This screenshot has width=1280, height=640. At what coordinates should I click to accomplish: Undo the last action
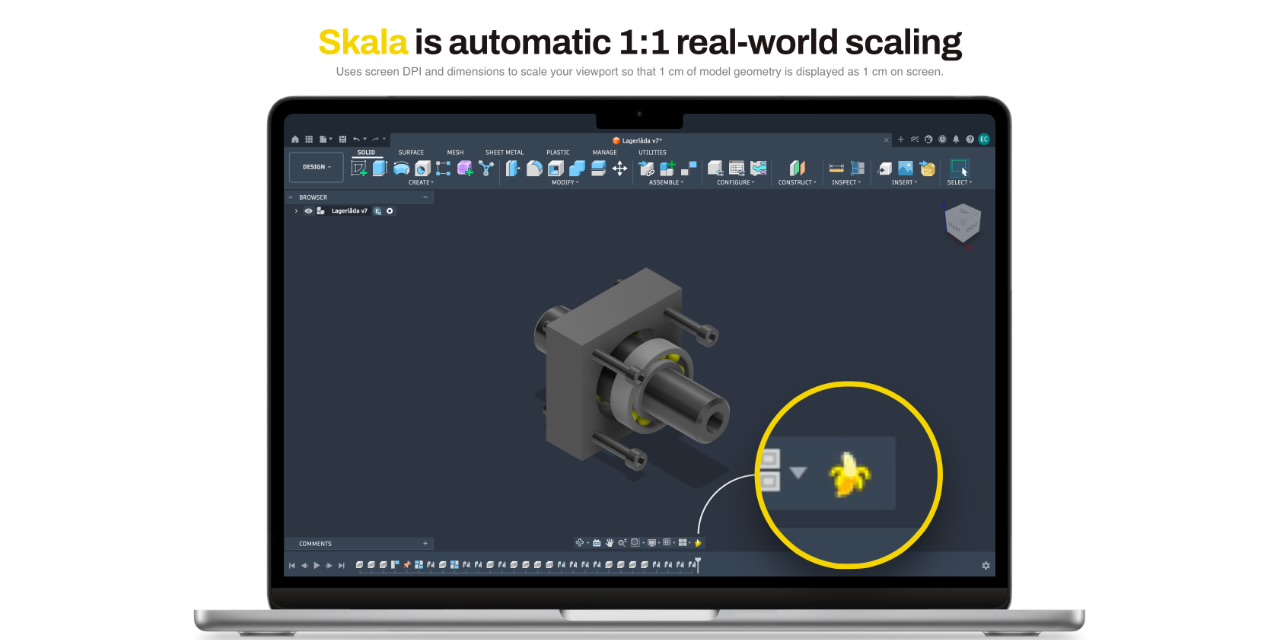pyautogui.click(x=356, y=139)
